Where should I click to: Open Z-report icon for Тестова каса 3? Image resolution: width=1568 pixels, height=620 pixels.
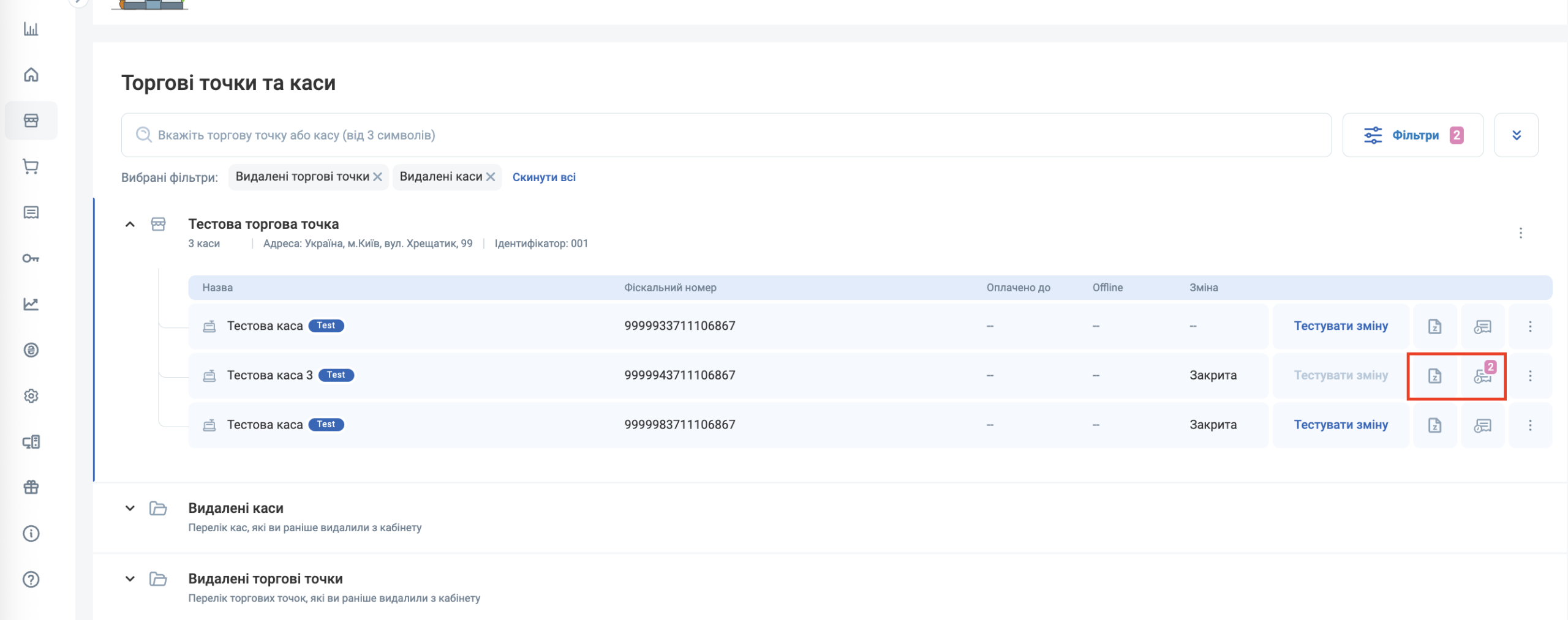(x=1434, y=376)
